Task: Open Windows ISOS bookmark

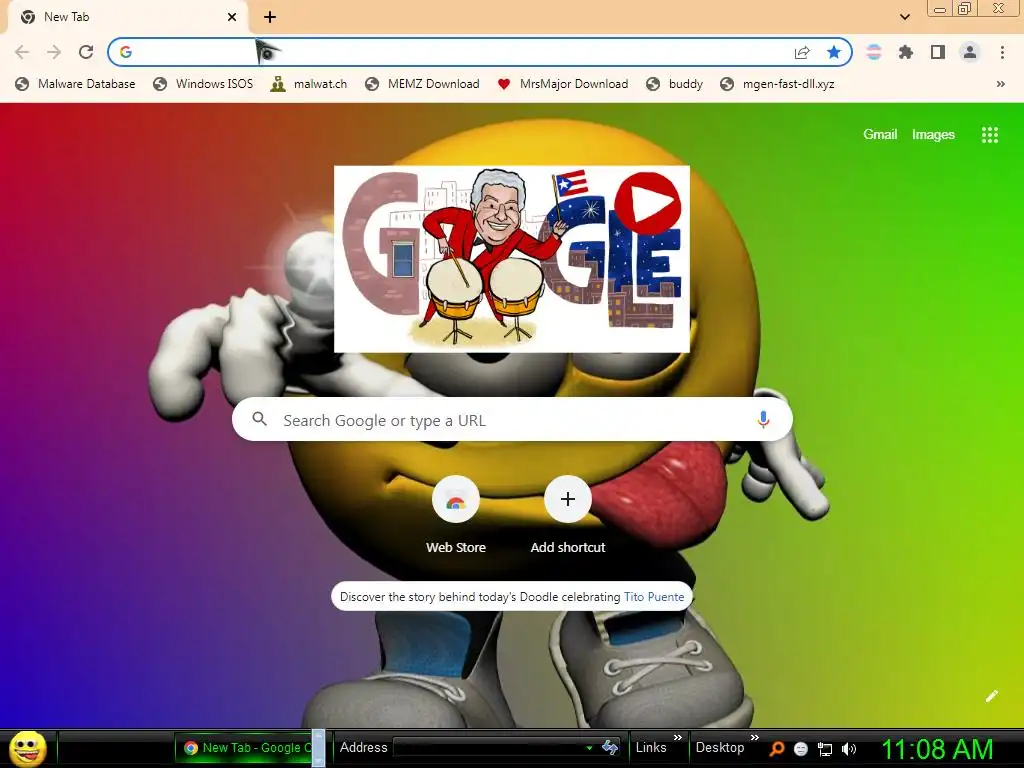Action: (202, 84)
